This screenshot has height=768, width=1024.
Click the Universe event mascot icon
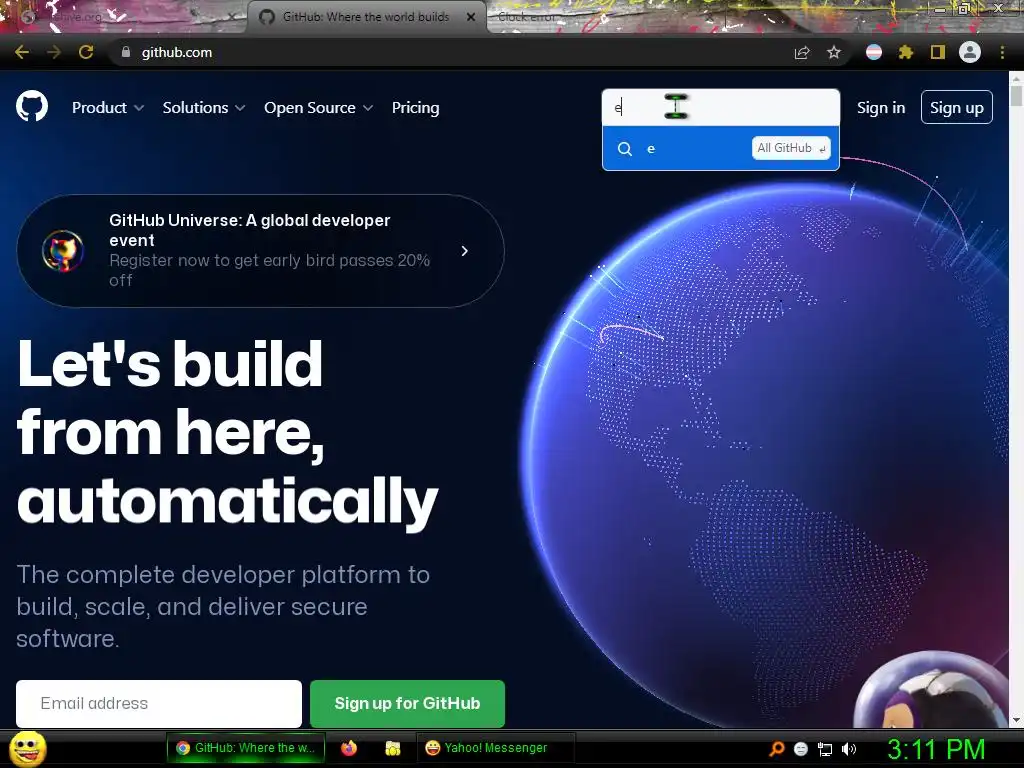tap(63, 251)
